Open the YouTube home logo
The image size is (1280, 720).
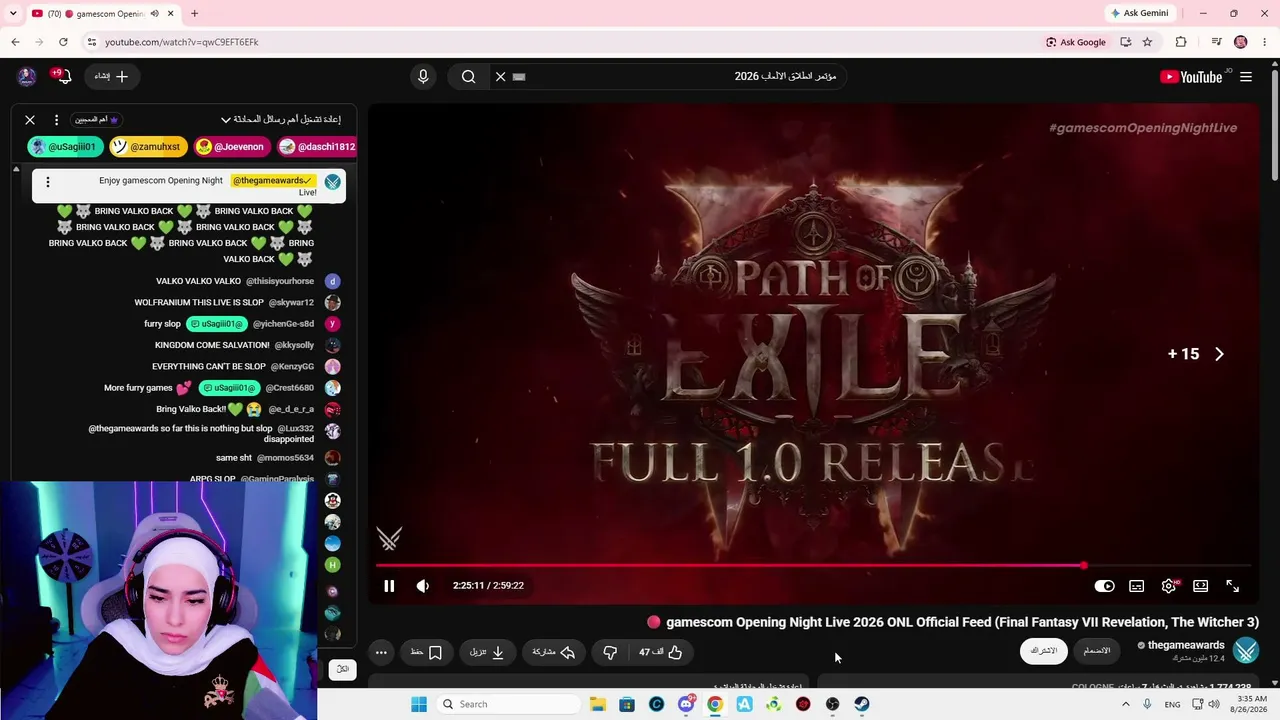pyautogui.click(x=1192, y=77)
